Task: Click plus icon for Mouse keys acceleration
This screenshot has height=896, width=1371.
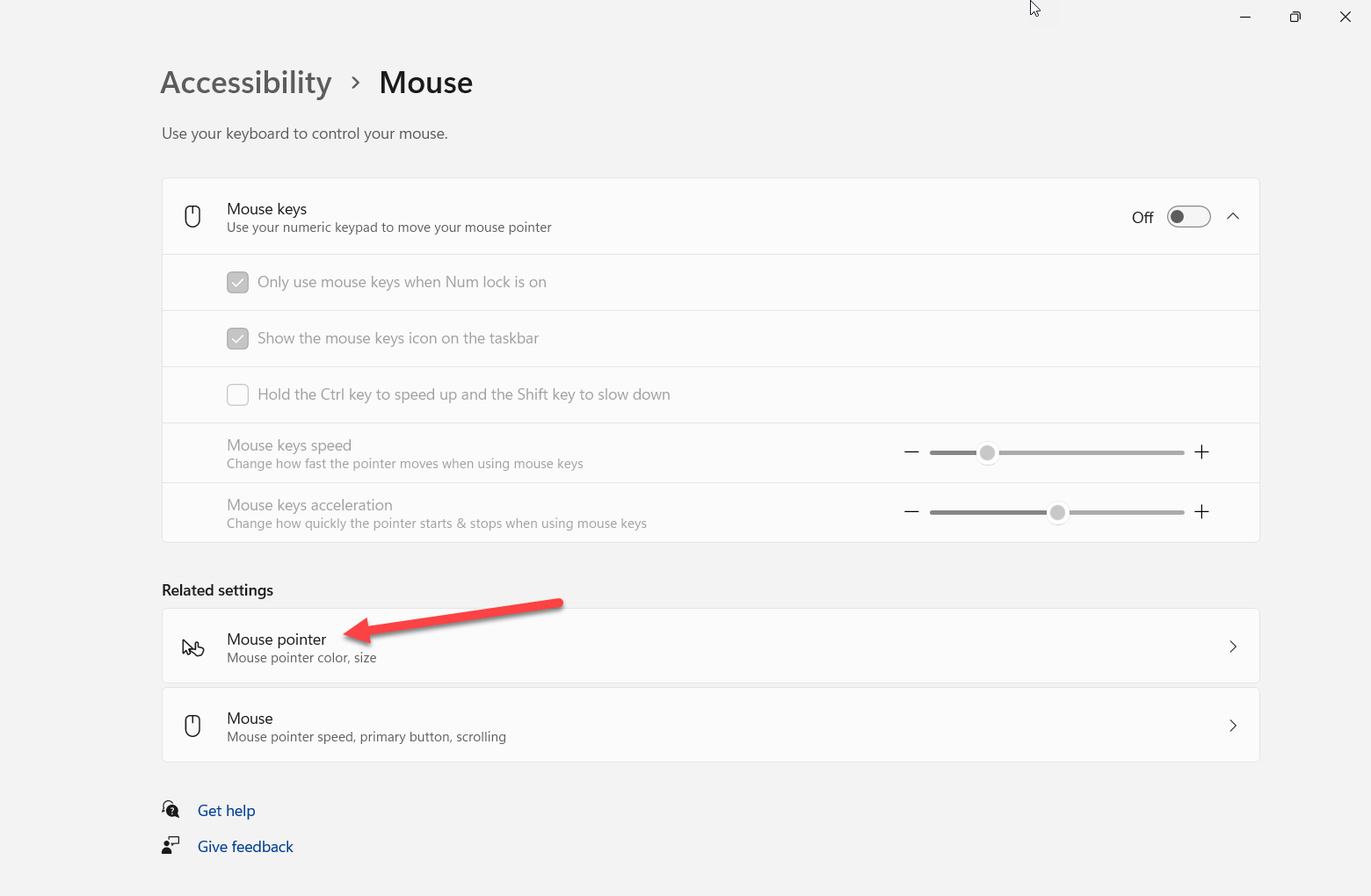Action: (x=1201, y=512)
